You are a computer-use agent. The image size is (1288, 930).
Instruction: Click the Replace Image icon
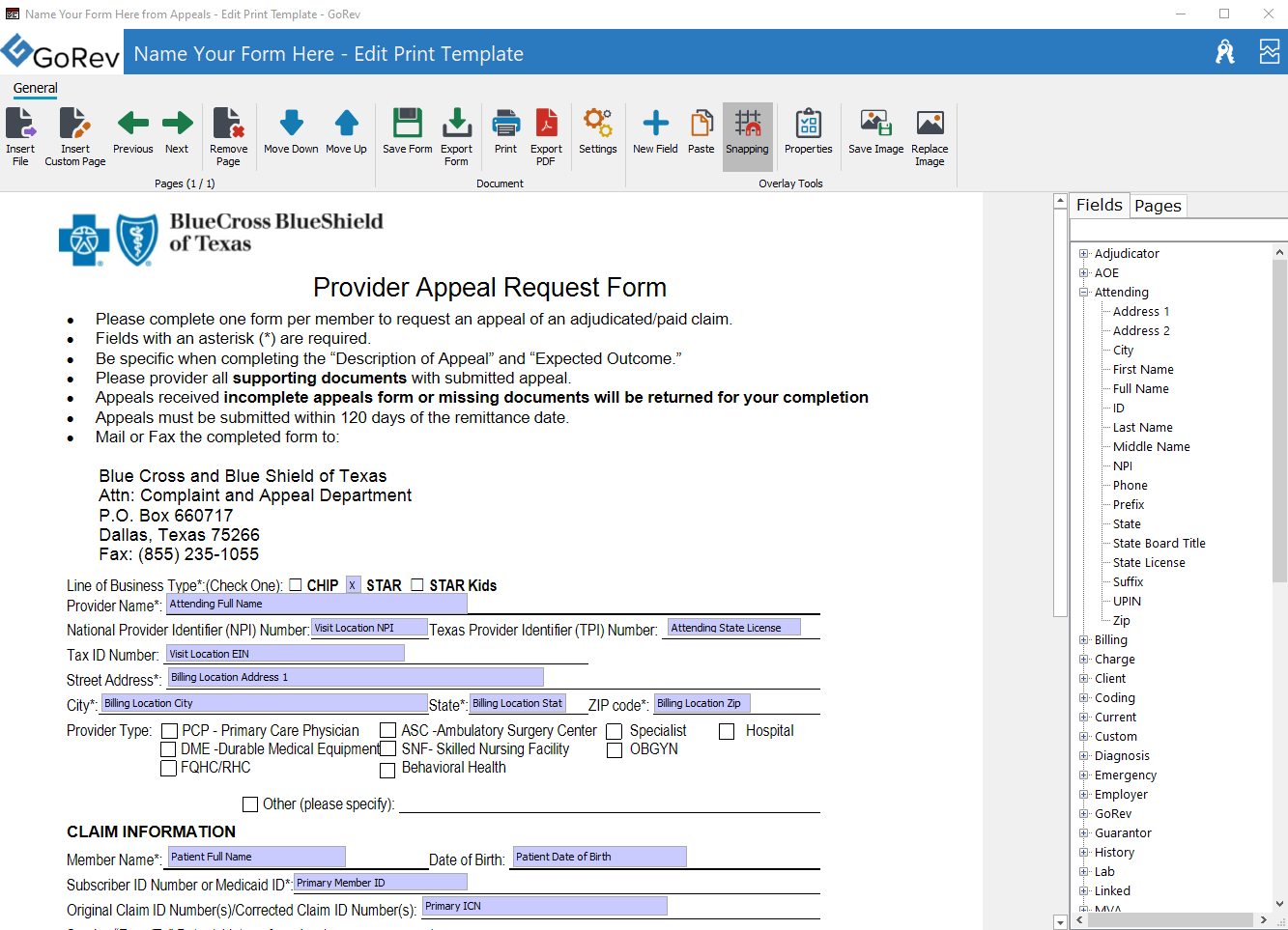[930, 135]
